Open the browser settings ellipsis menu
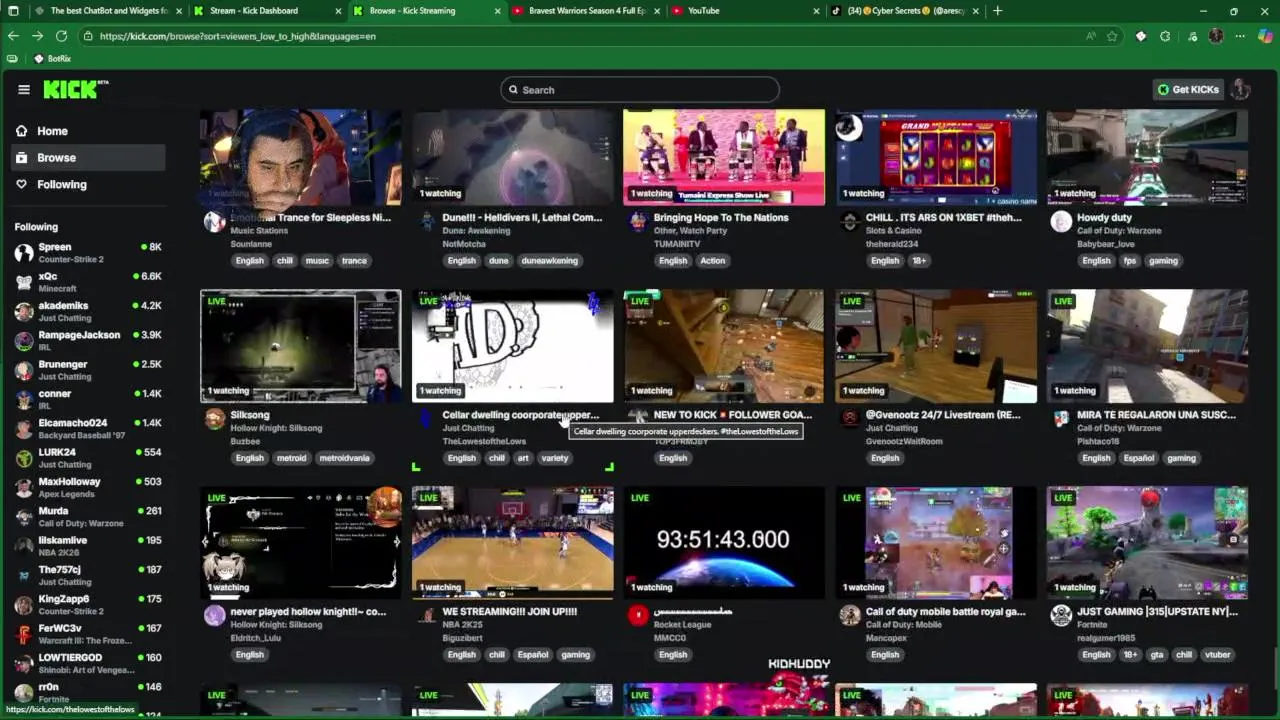1280x720 pixels. tap(1240, 36)
